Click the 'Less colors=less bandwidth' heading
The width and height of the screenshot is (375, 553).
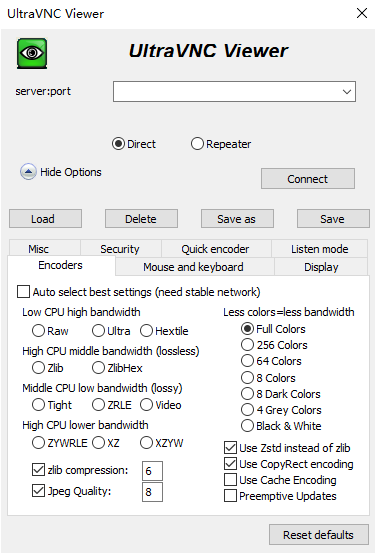[289, 312]
